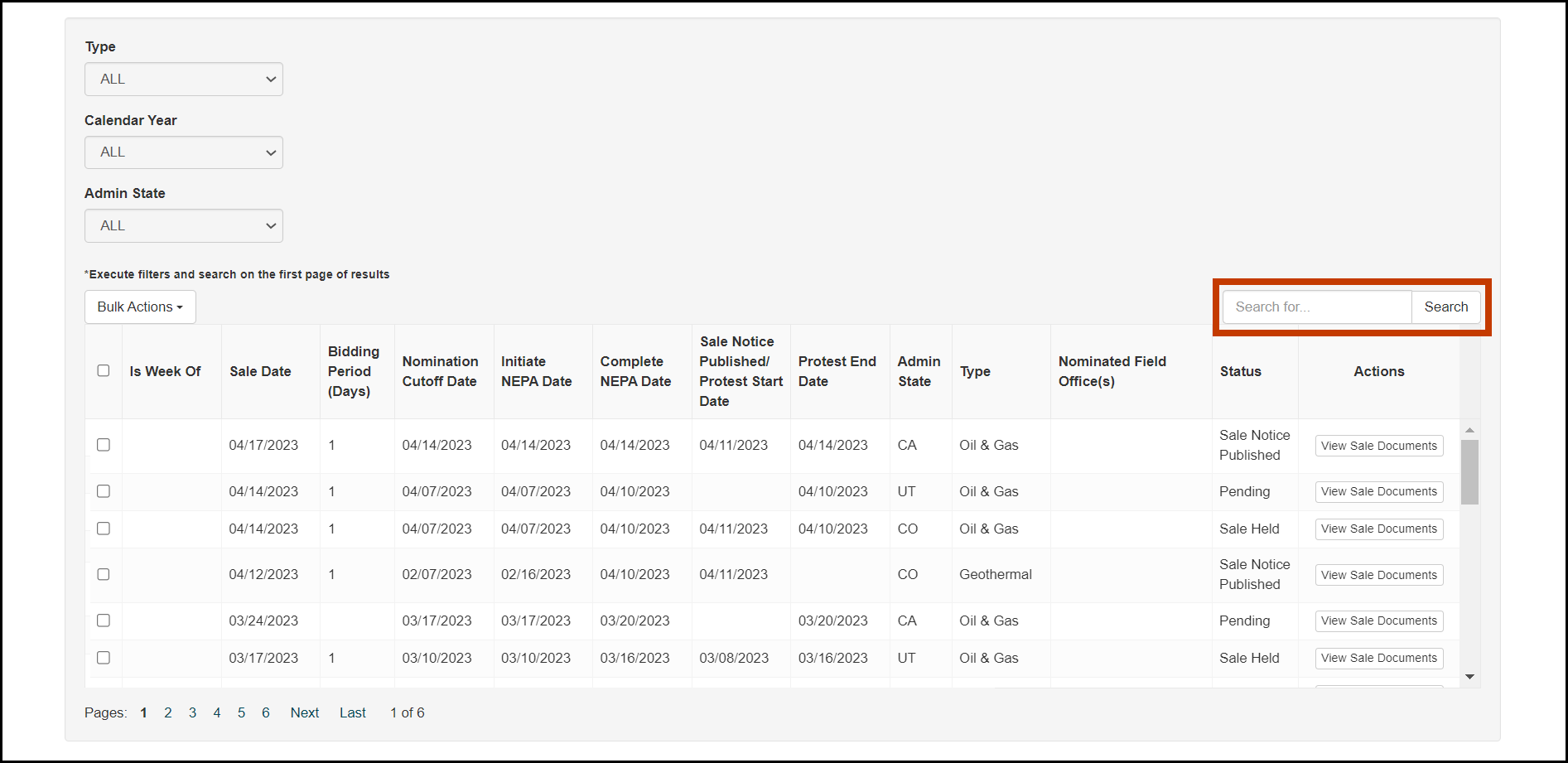This screenshot has width=1568, height=763.
Task: View Sale Documents for the Geothermal sale
Action: [x=1378, y=574]
